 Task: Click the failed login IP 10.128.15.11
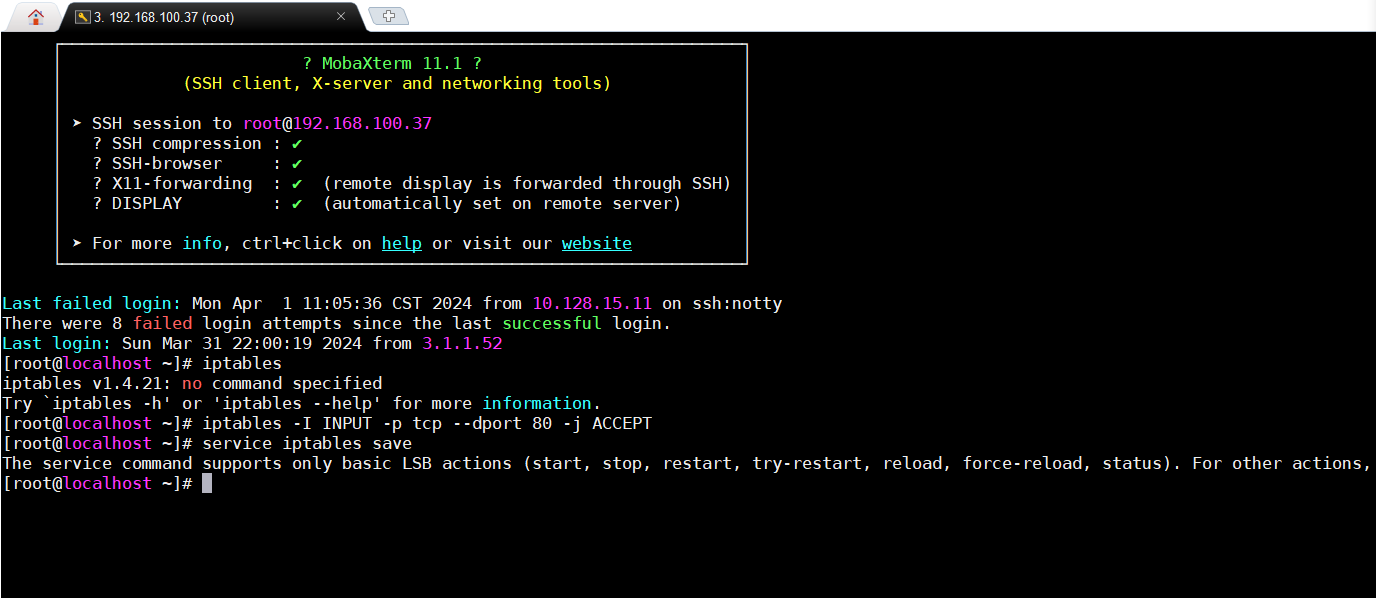(591, 304)
